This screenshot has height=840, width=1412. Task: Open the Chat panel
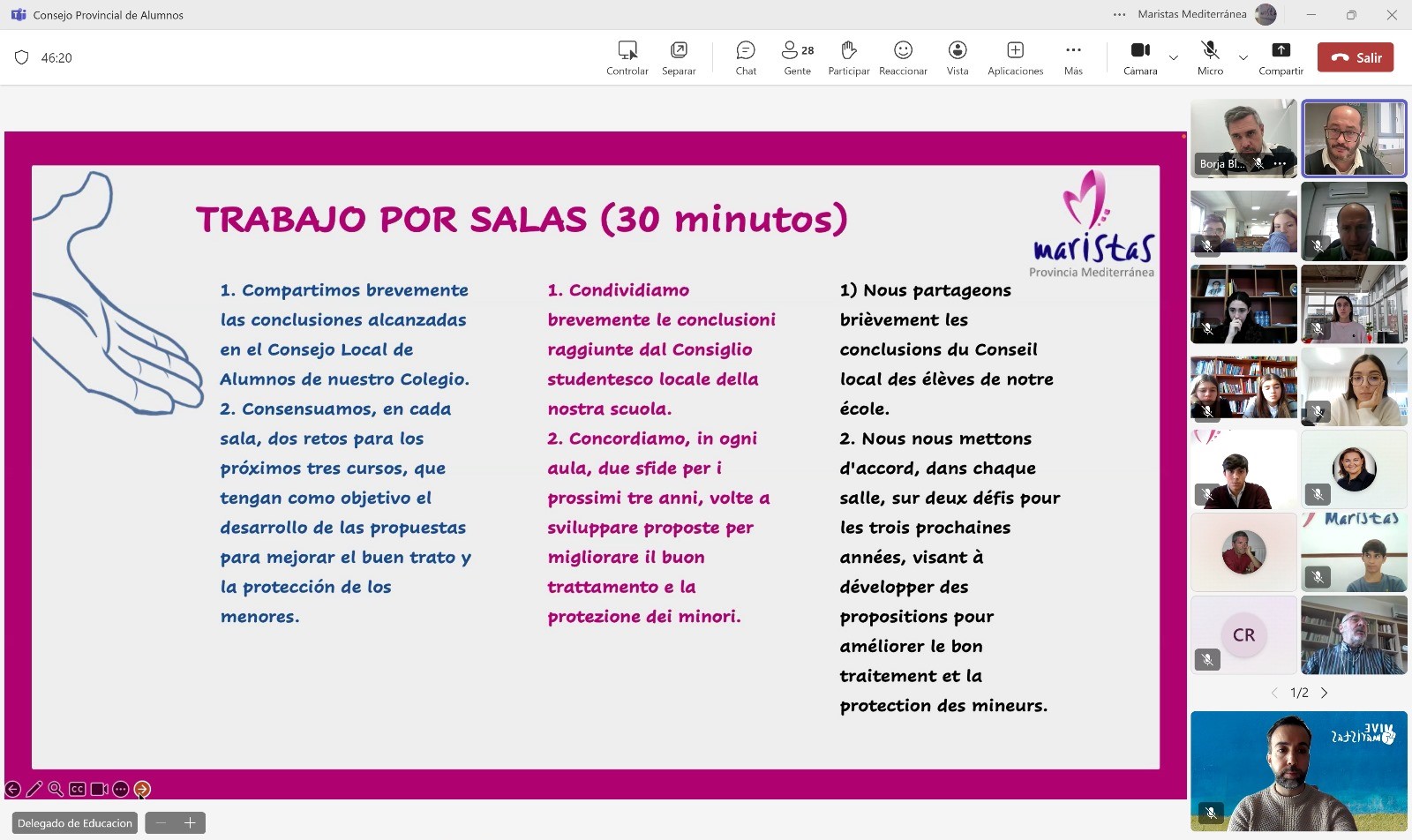point(746,57)
